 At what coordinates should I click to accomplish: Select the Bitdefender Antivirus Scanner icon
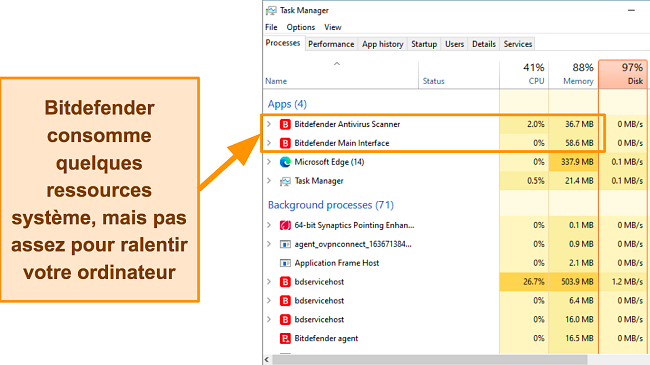(285, 124)
